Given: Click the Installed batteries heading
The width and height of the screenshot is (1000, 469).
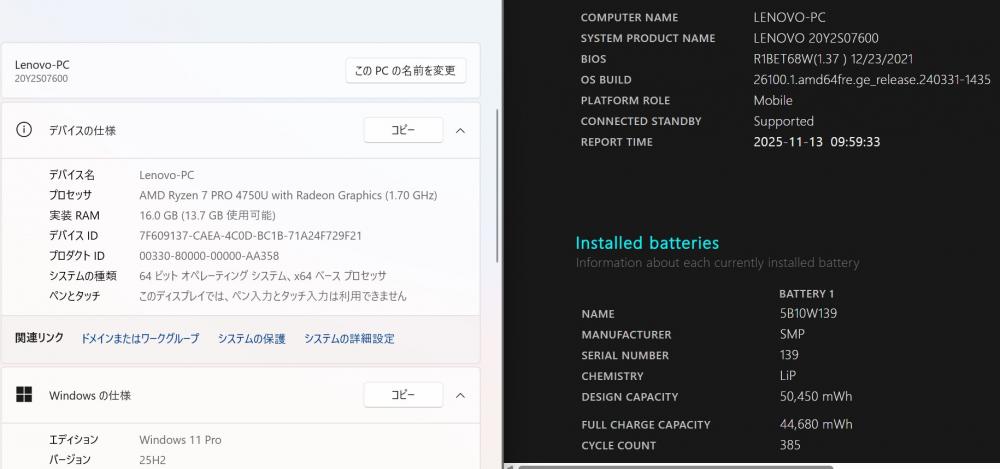Looking at the screenshot, I should click(x=647, y=243).
